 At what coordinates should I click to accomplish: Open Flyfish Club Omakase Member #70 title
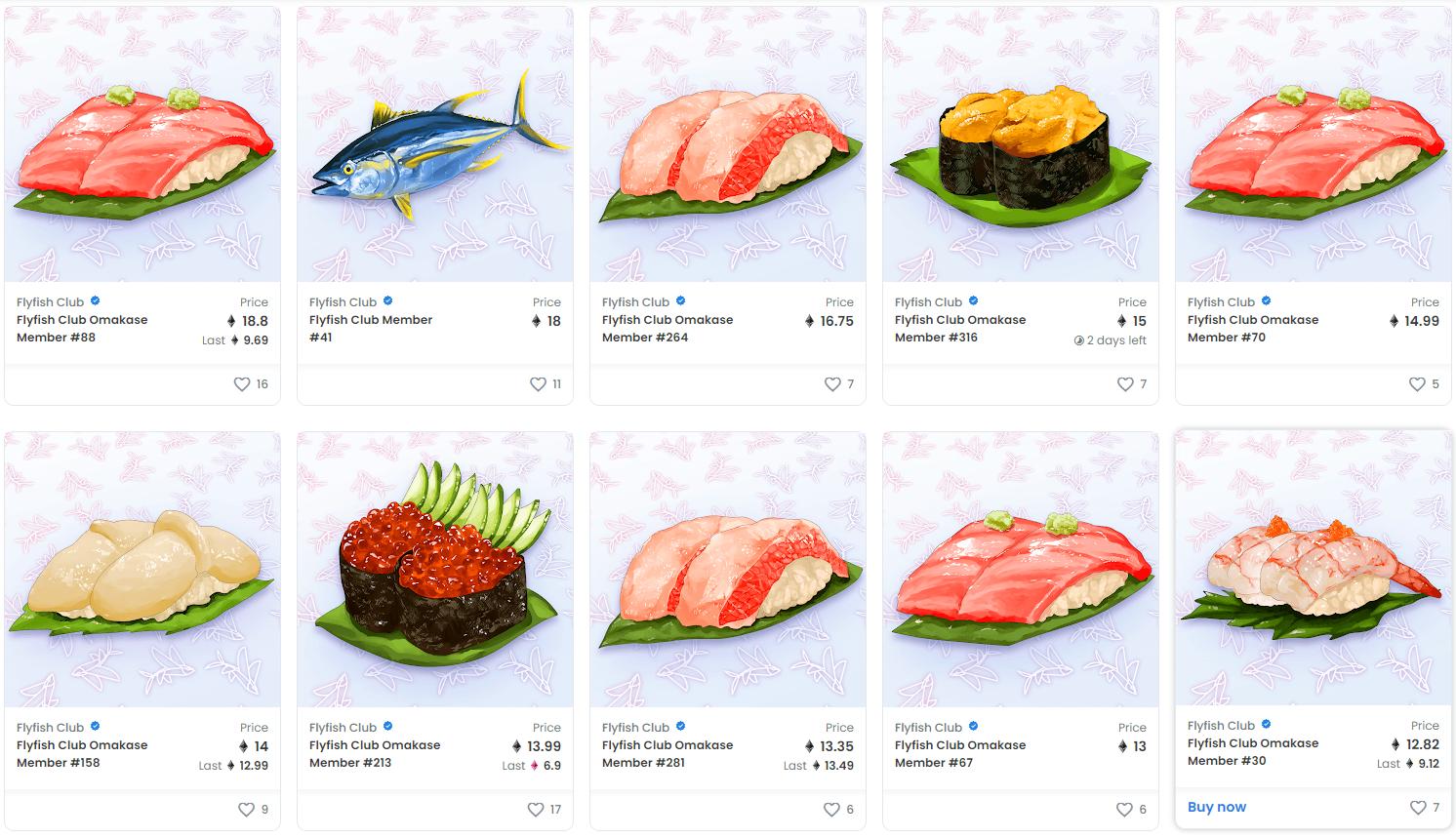pos(1253,329)
